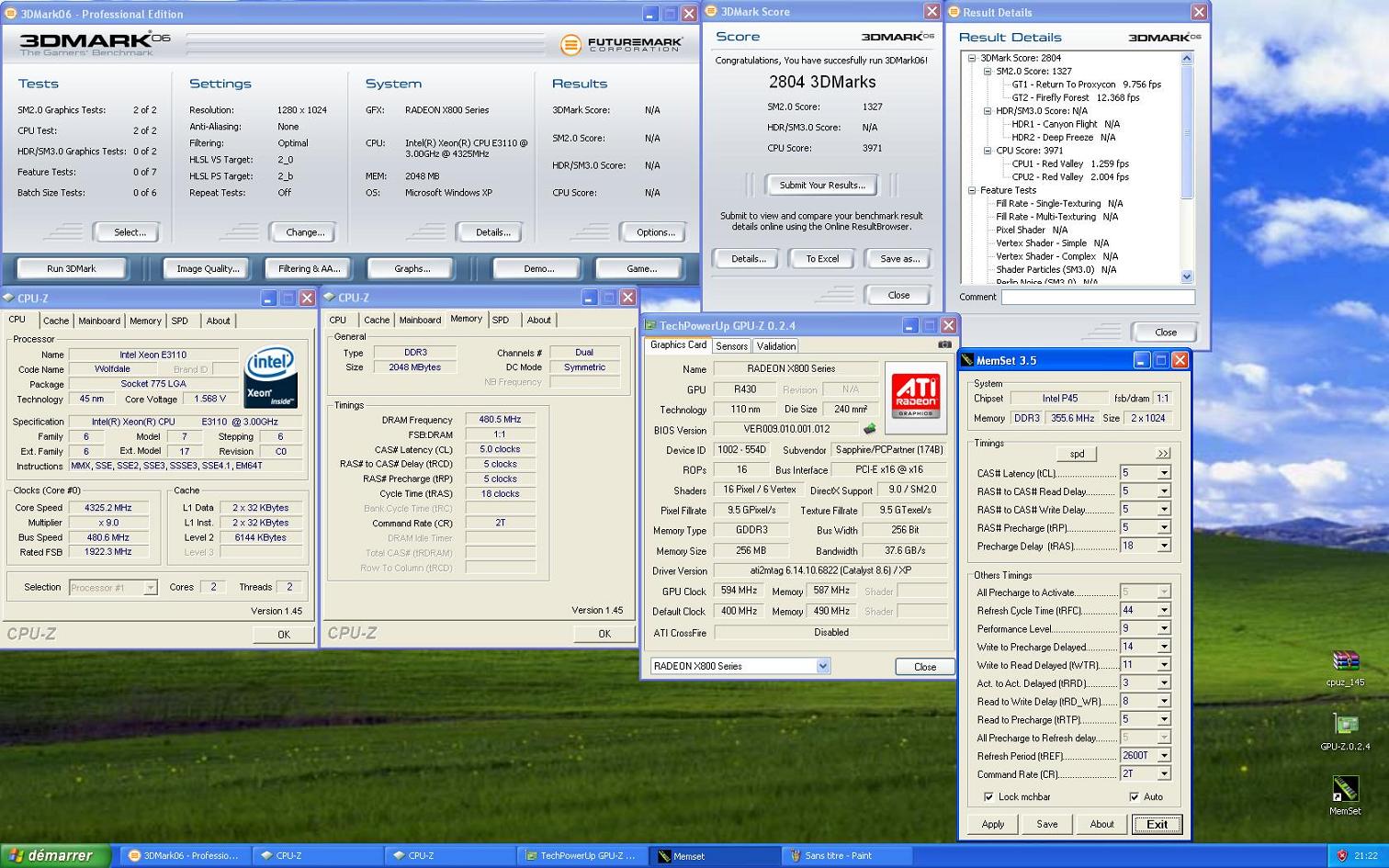Collapse the HDR/SM3.0 Score tree node
Image resolution: width=1389 pixels, height=868 pixels.
click(988, 110)
